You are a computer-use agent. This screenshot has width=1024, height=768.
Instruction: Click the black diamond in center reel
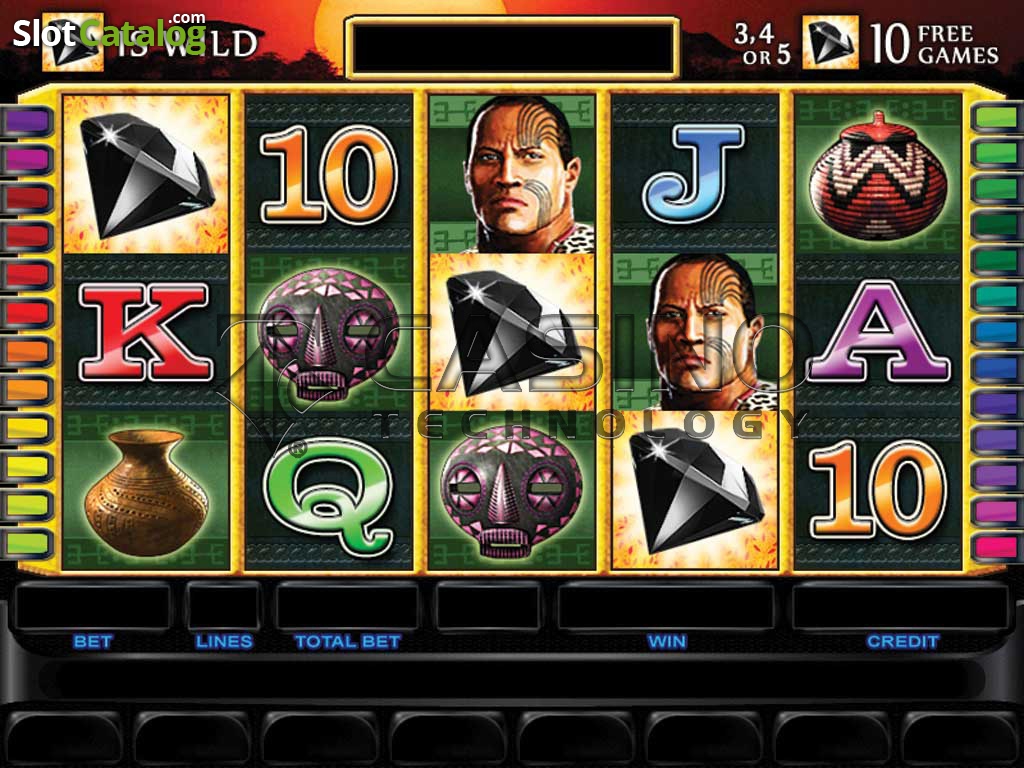tap(512, 333)
